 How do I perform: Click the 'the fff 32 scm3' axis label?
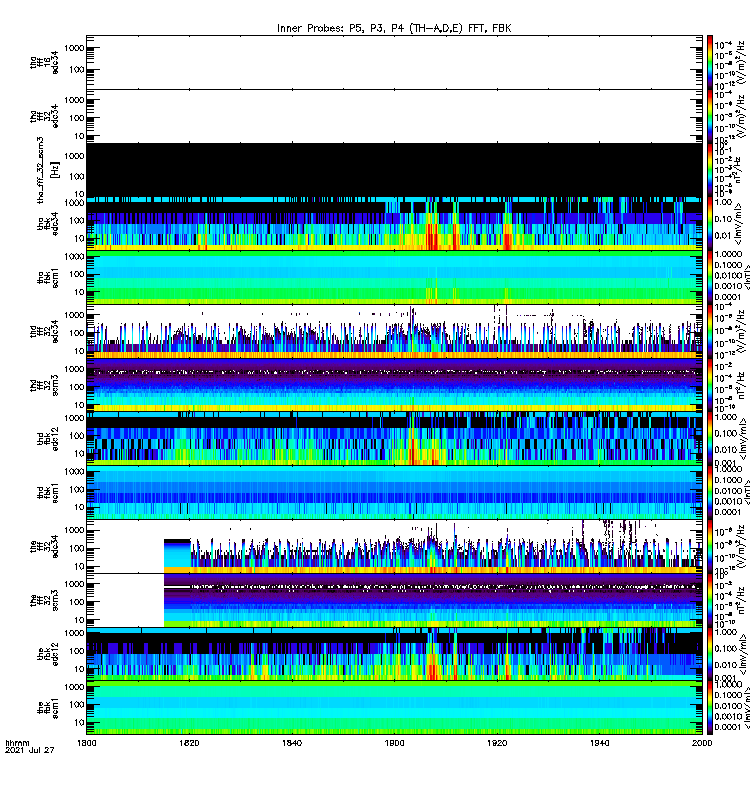coord(44,601)
